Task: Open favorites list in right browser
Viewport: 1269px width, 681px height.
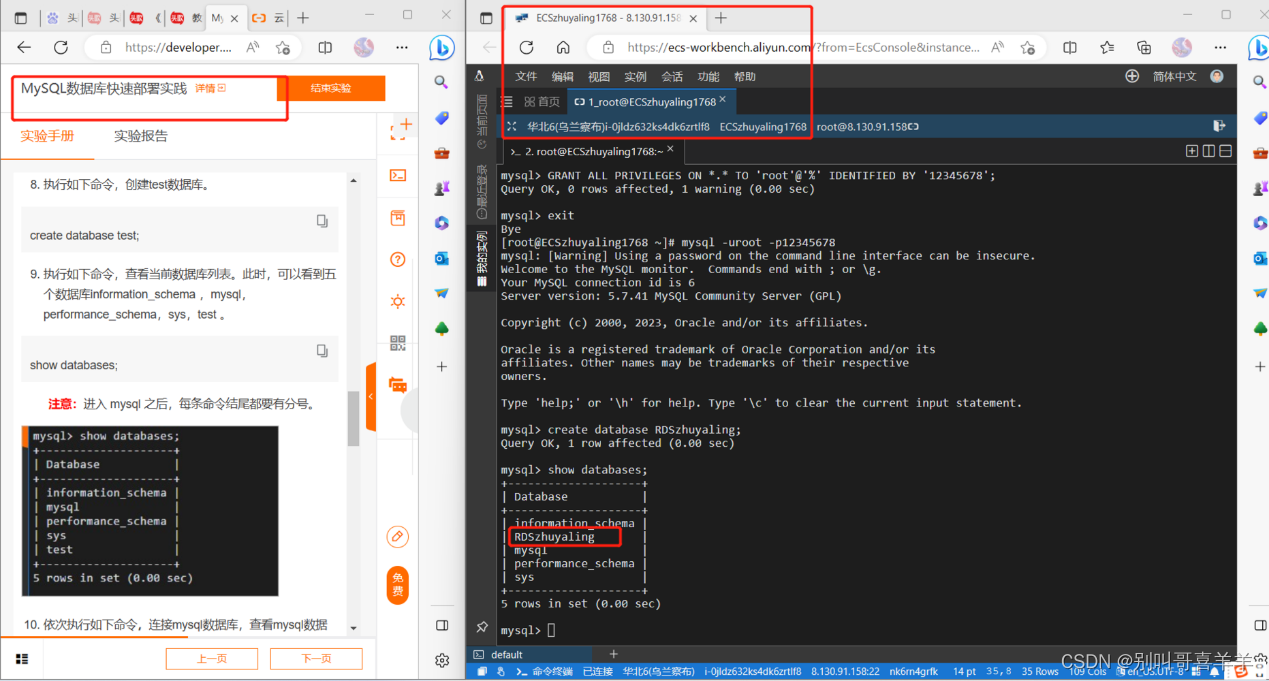Action: click(1107, 47)
